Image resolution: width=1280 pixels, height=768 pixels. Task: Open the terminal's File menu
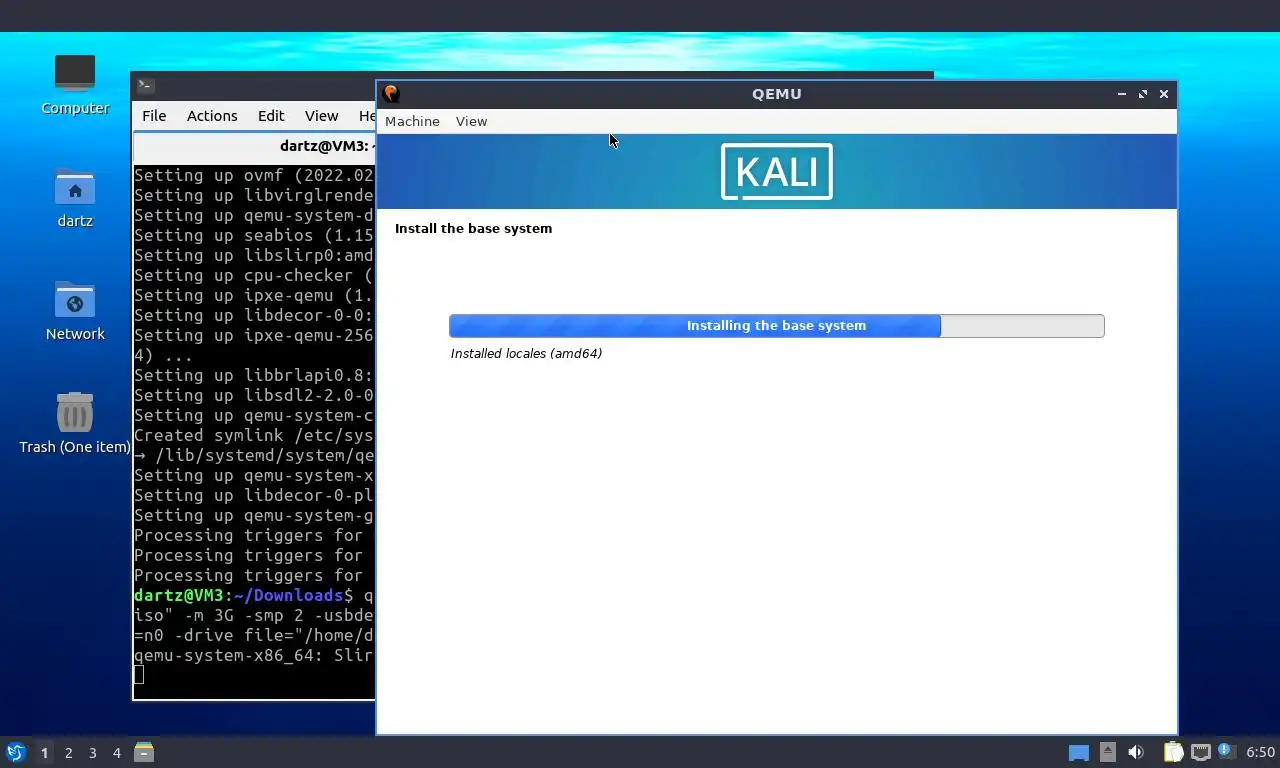(x=154, y=116)
